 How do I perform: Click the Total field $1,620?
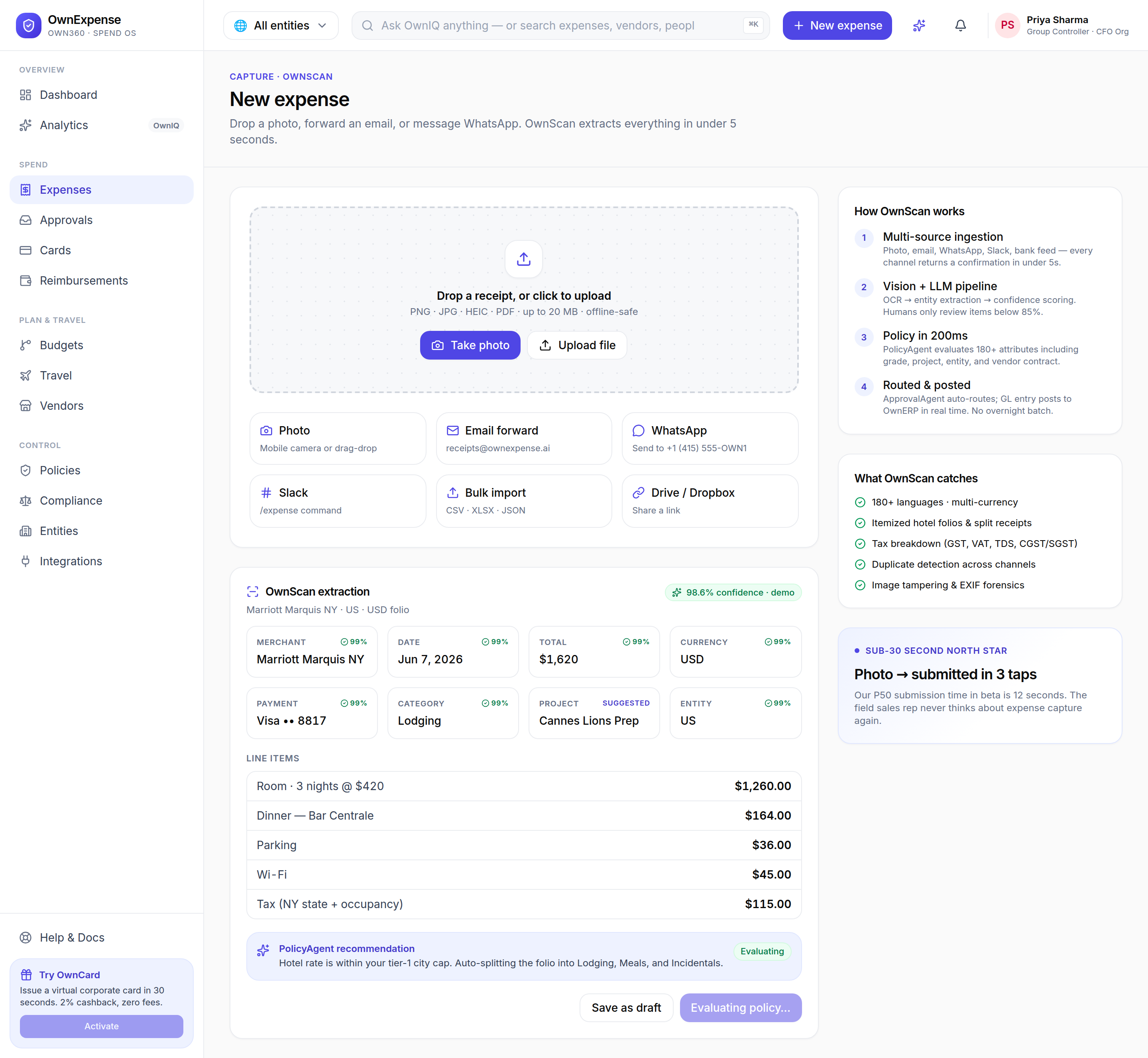[x=594, y=652]
